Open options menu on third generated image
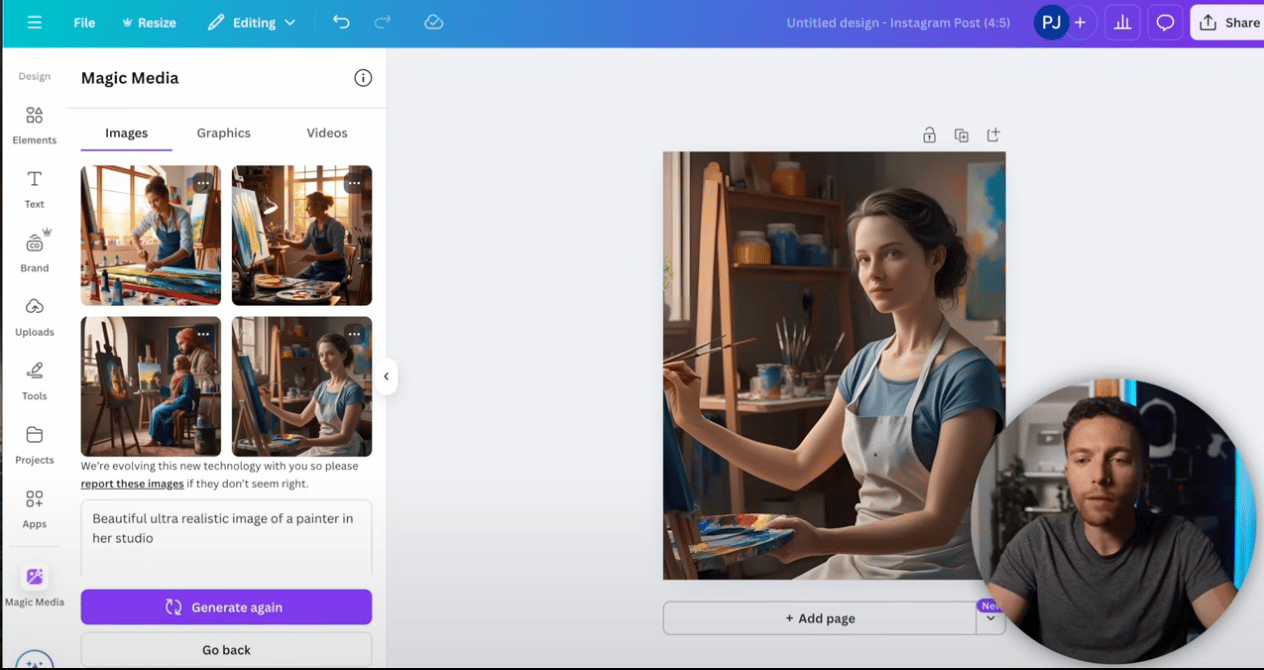 (x=203, y=334)
